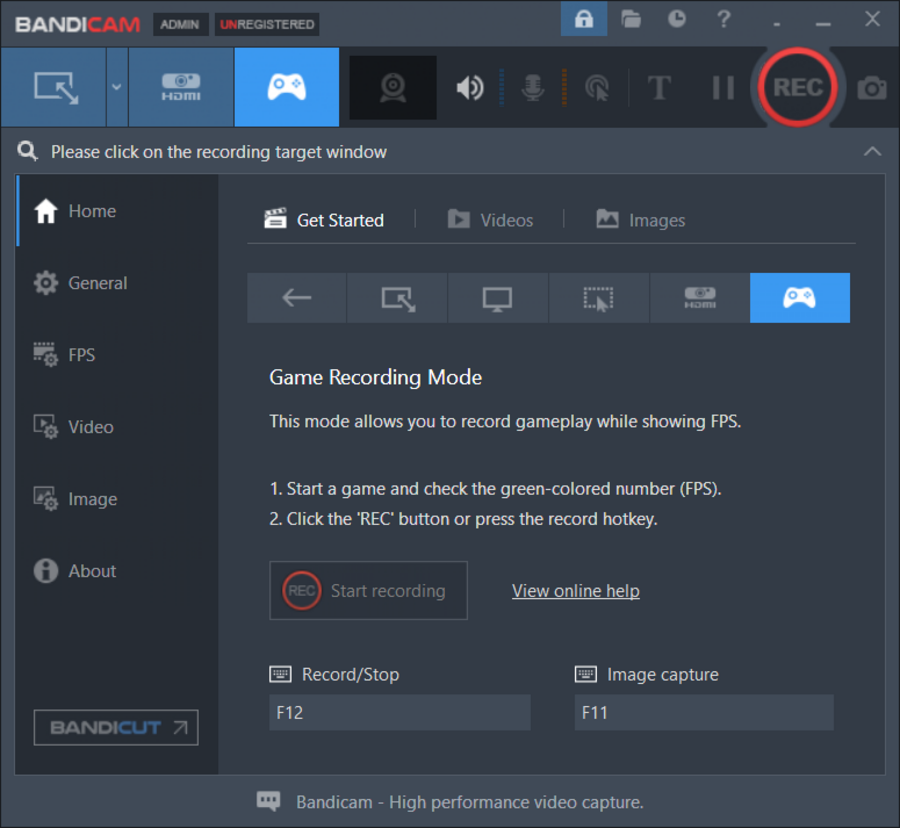This screenshot has height=828, width=900.
Task: Collapse the panel with the chevron arrow
Action: tap(872, 151)
